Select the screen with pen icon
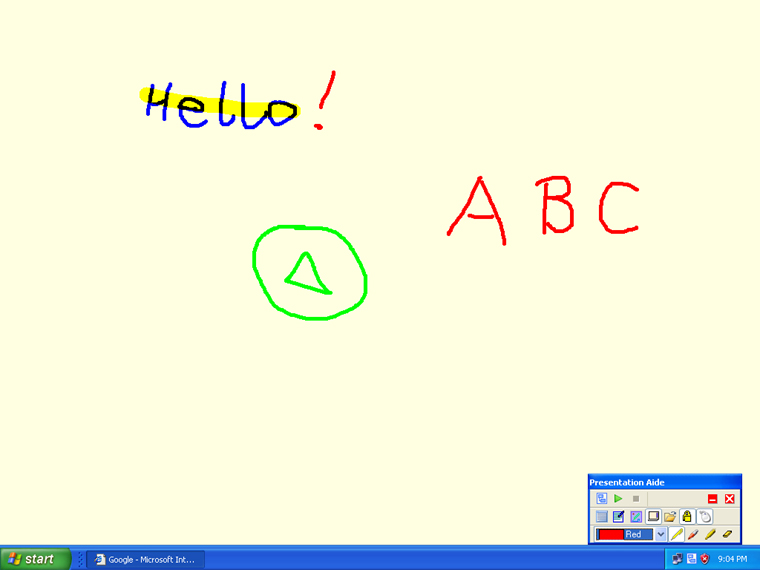 pyautogui.click(x=618, y=517)
